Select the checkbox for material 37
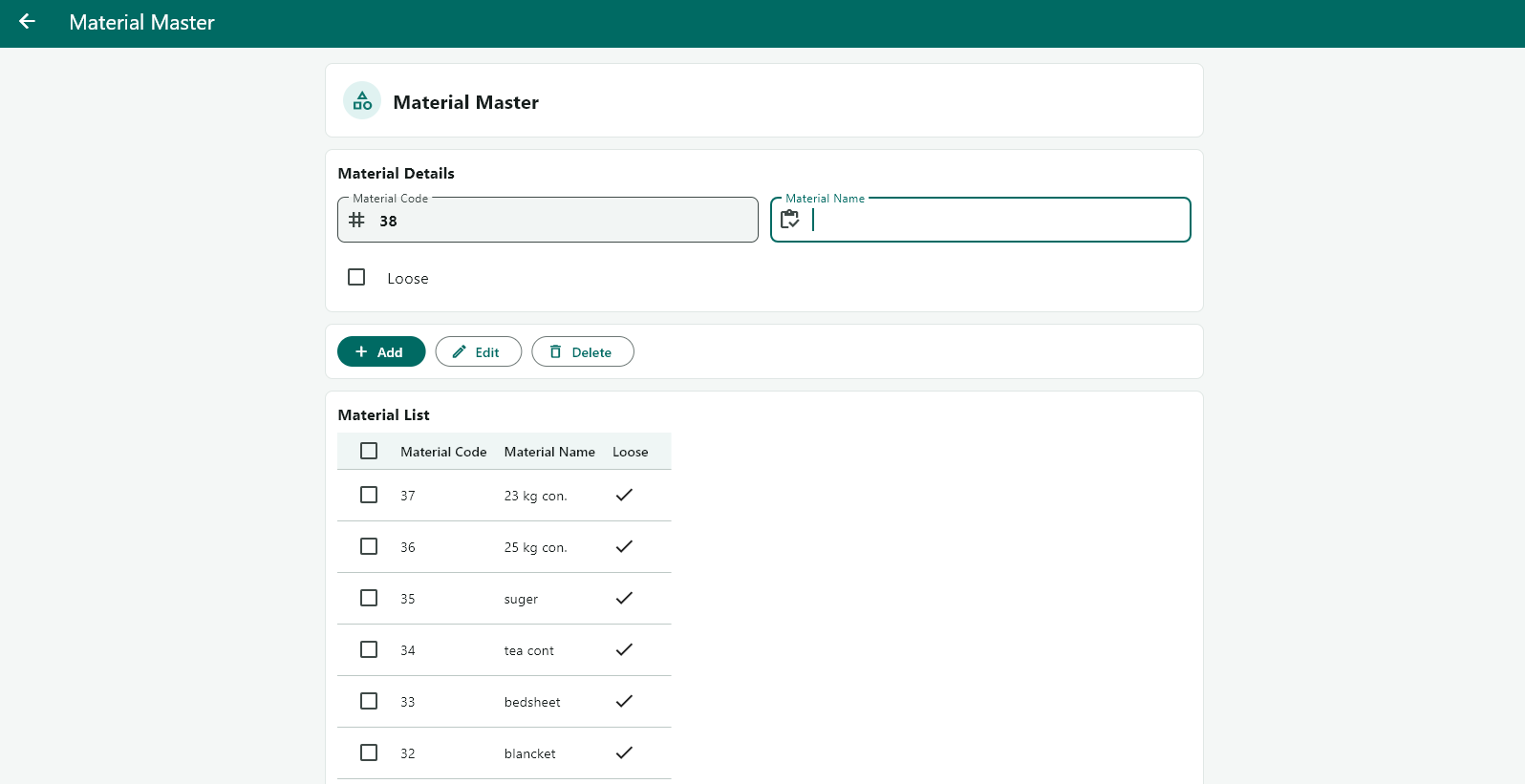This screenshot has height=784, width=1525. pos(369,495)
